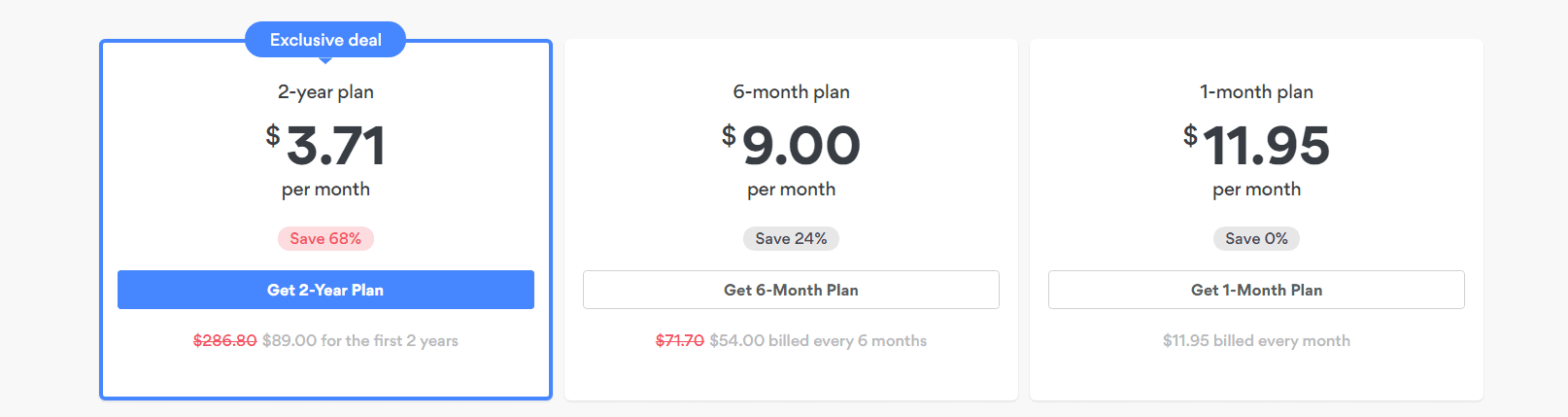Click the Save 68% badge
Screen dimensions: 1568x417
[x=325, y=238]
